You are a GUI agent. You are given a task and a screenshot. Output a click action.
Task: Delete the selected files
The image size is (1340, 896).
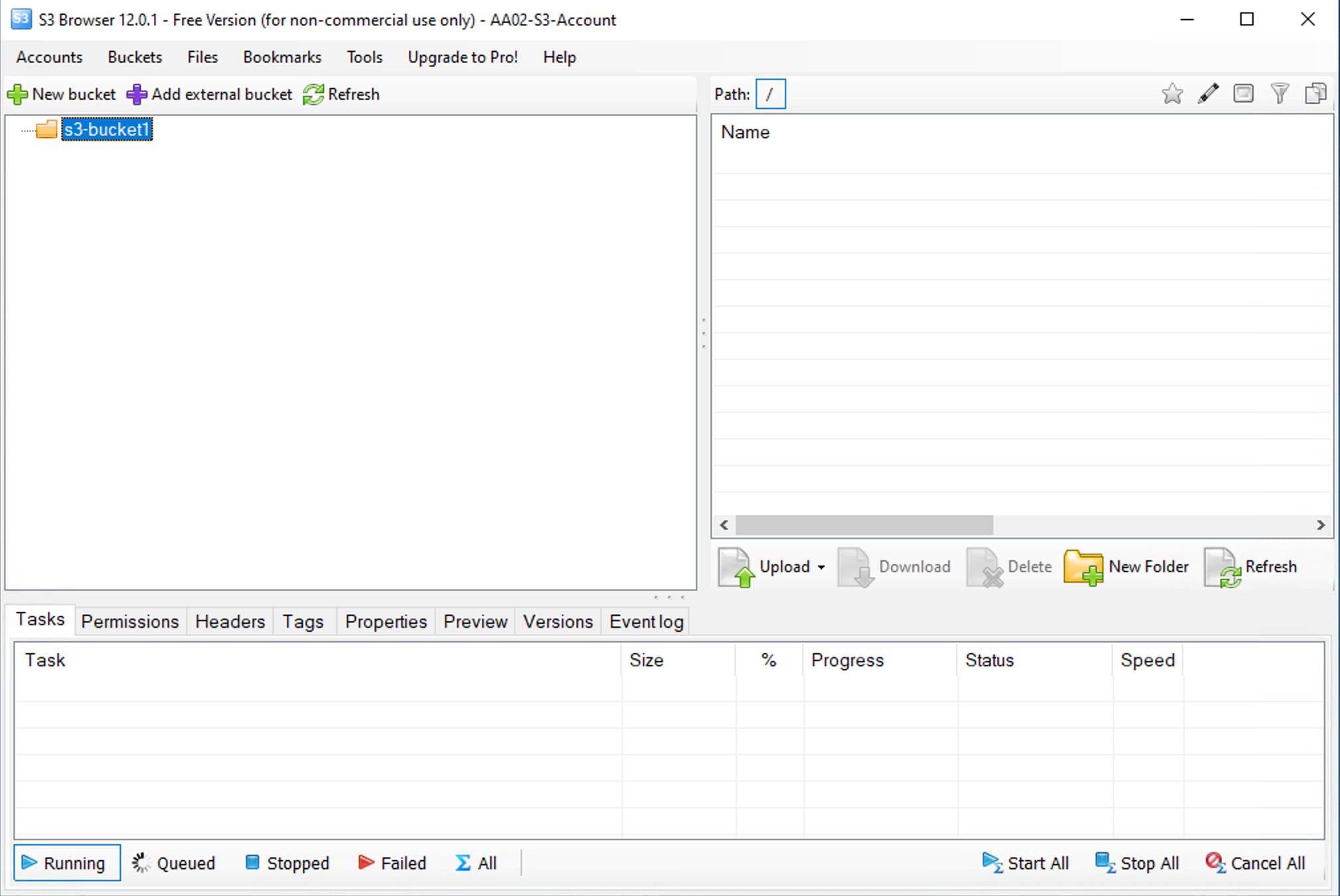tap(1009, 567)
